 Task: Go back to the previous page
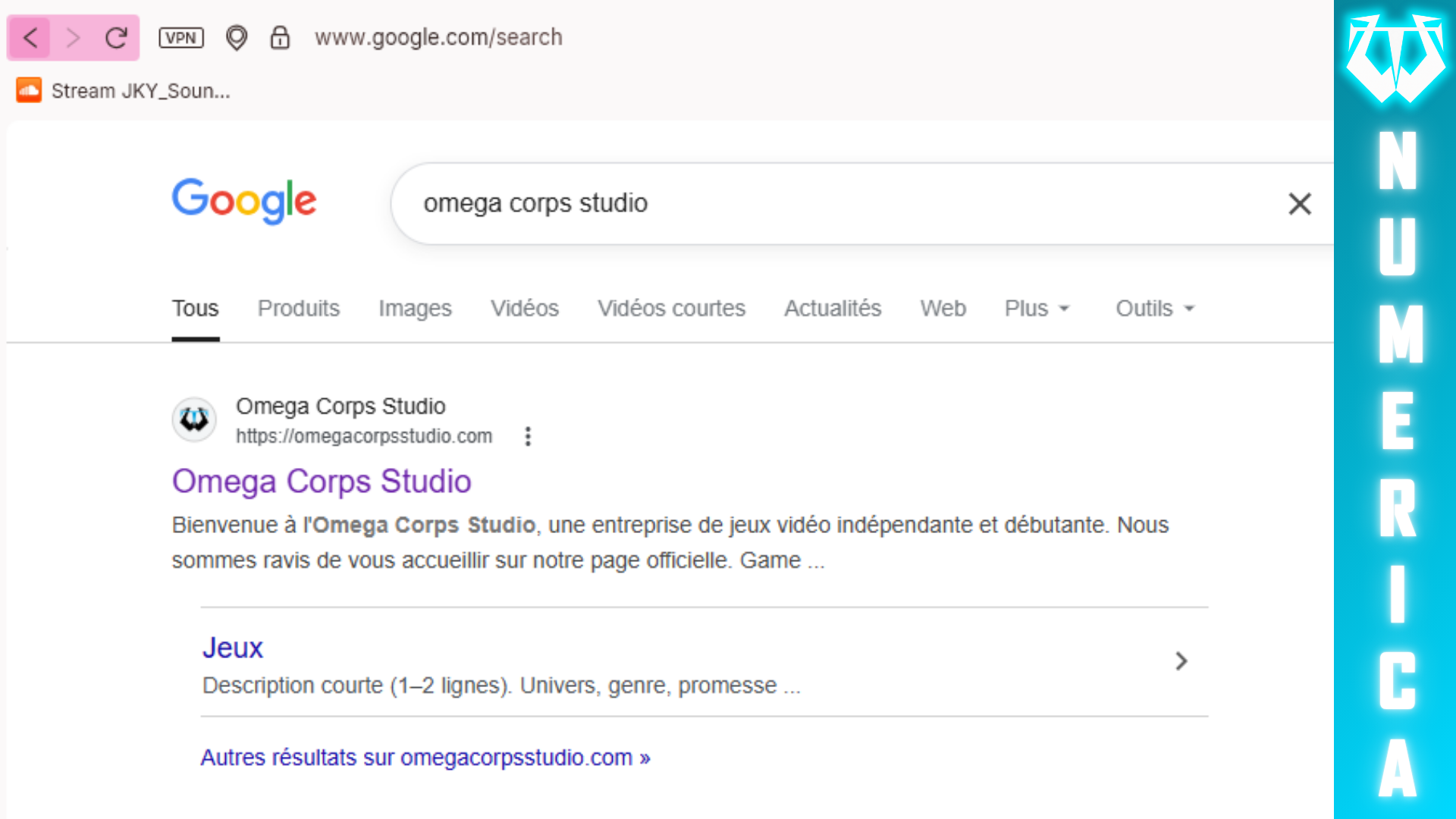30,37
